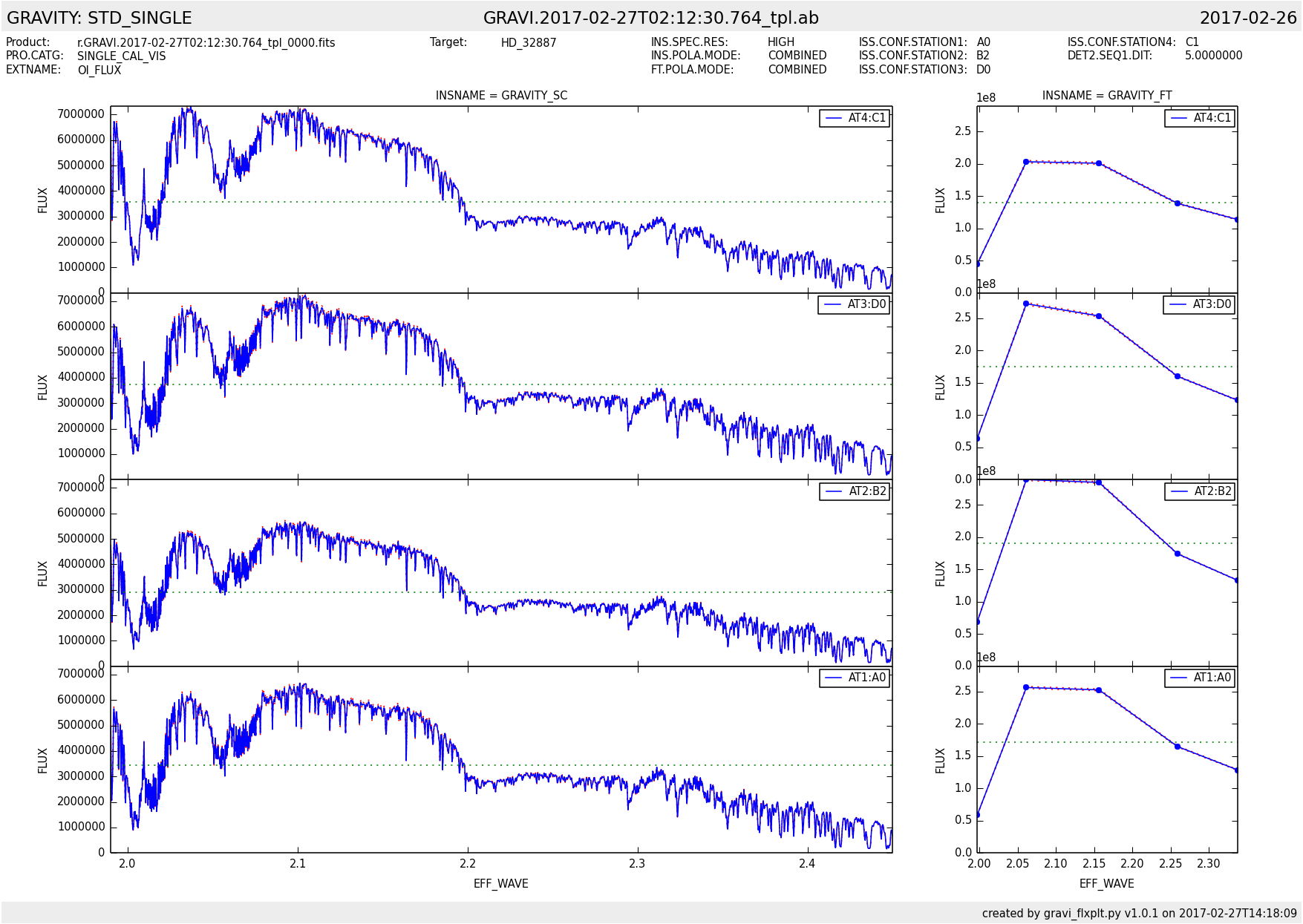Click the AT4:C1 legend in the FT plot
Image resolution: width=1303 pixels, height=924 pixels.
point(1200,118)
